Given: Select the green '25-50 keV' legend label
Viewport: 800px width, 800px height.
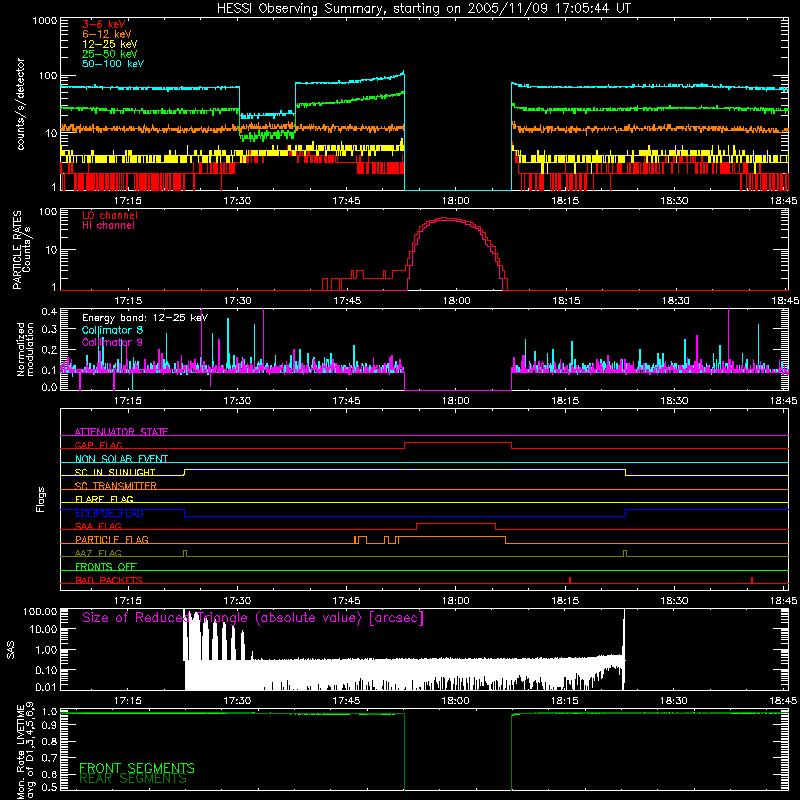Looking at the screenshot, I should tap(110, 54).
